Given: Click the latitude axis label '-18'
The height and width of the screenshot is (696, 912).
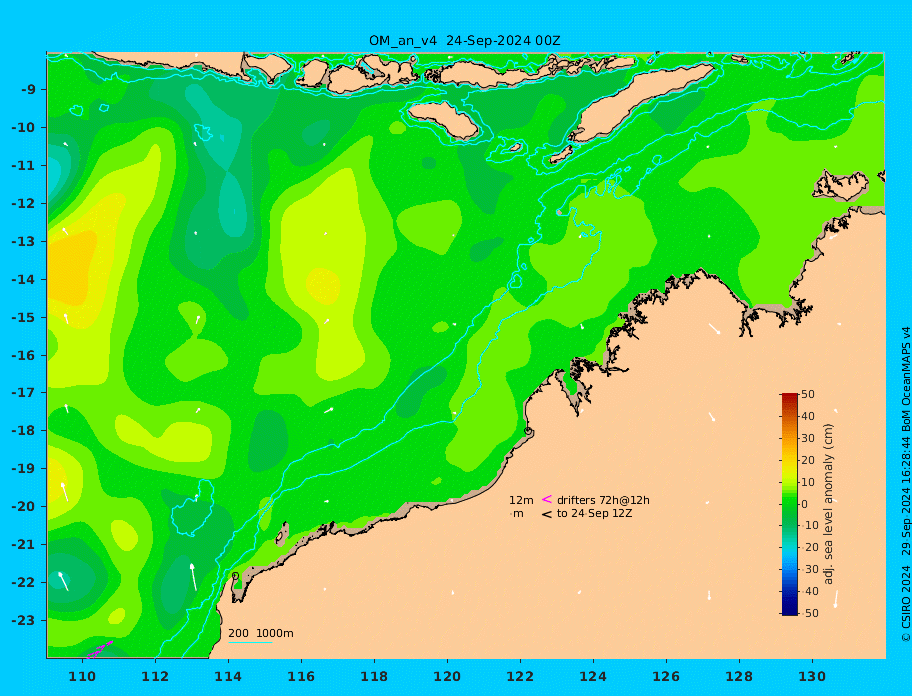Looking at the screenshot, I should pos(23,431).
